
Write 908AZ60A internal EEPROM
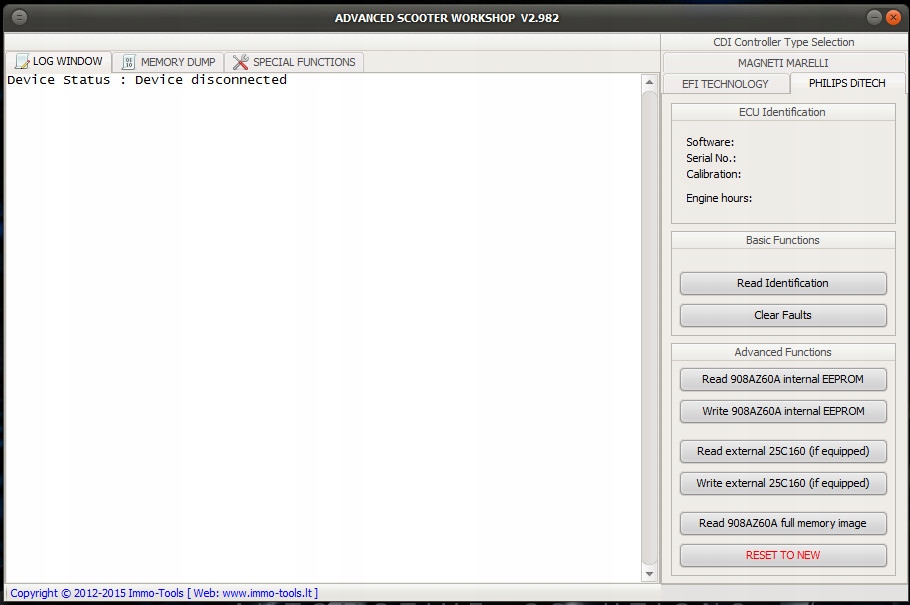(783, 411)
